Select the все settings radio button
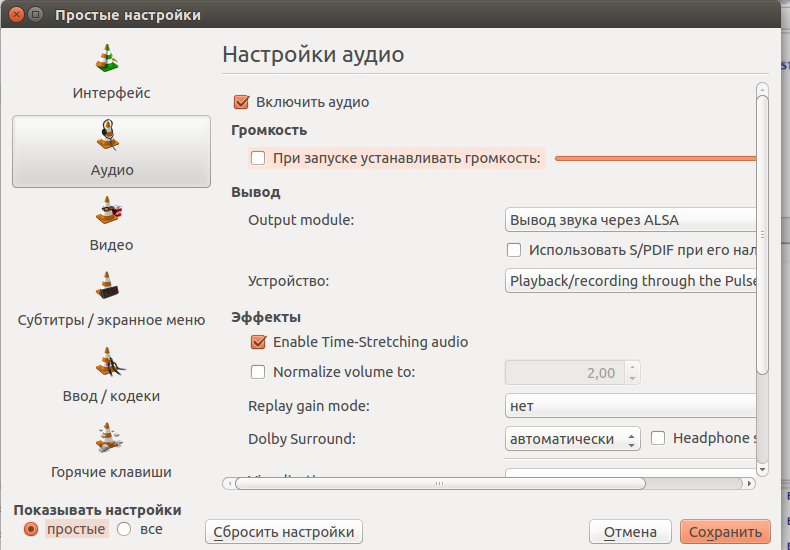The height and width of the screenshot is (550, 790). click(125, 529)
